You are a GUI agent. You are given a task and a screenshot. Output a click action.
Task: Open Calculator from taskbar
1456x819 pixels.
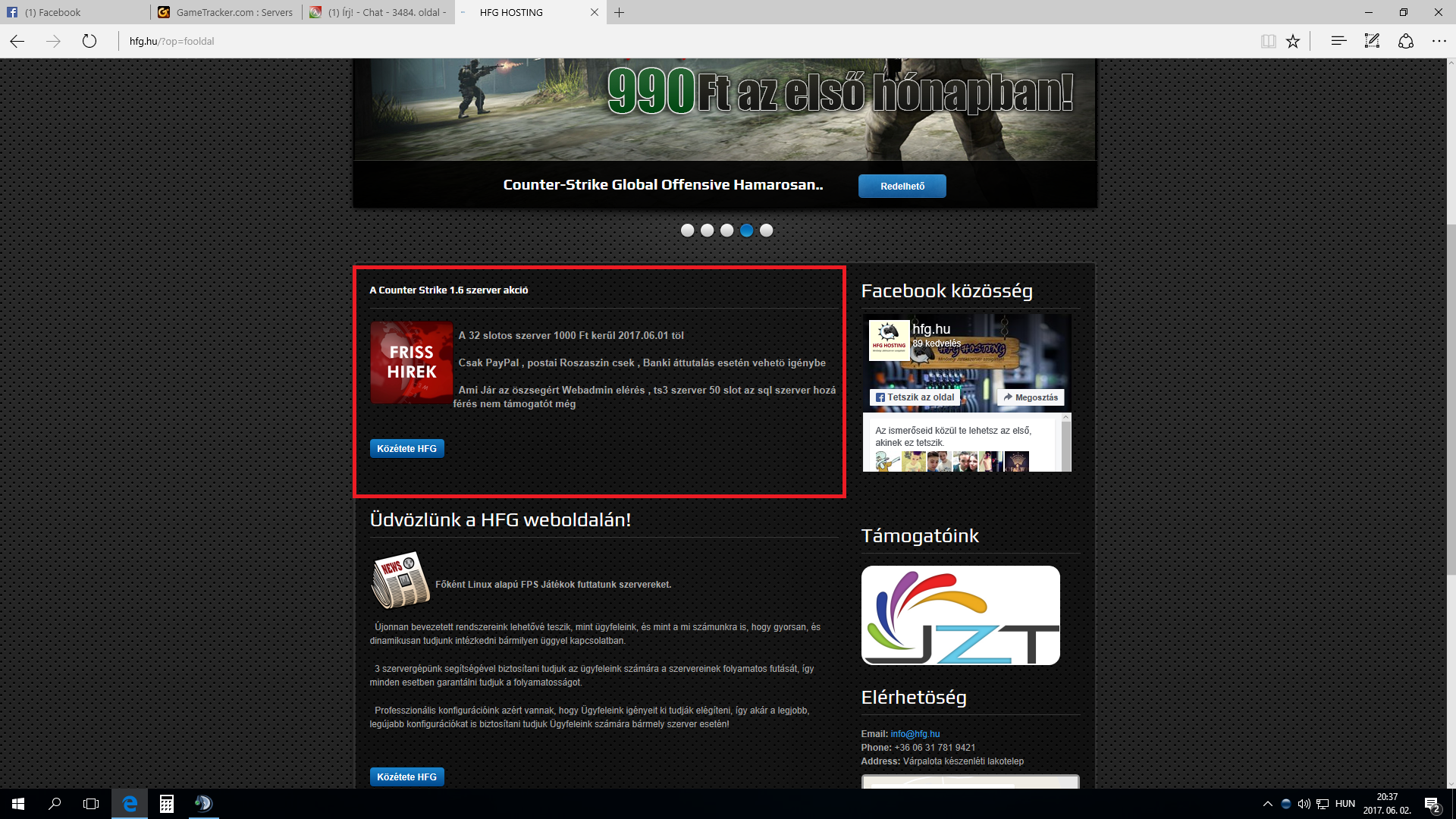click(x=167, y=804)
